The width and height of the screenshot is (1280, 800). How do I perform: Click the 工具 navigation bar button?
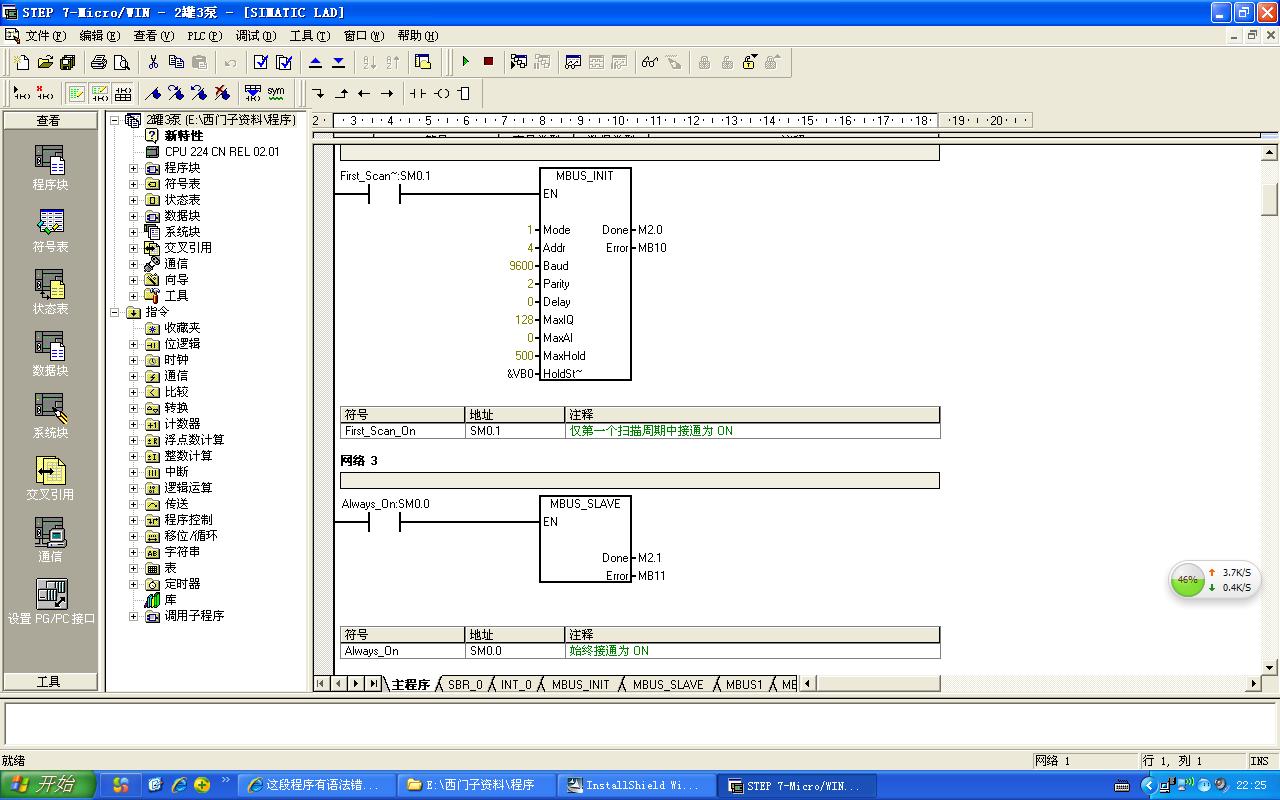(x=49, y=682)
